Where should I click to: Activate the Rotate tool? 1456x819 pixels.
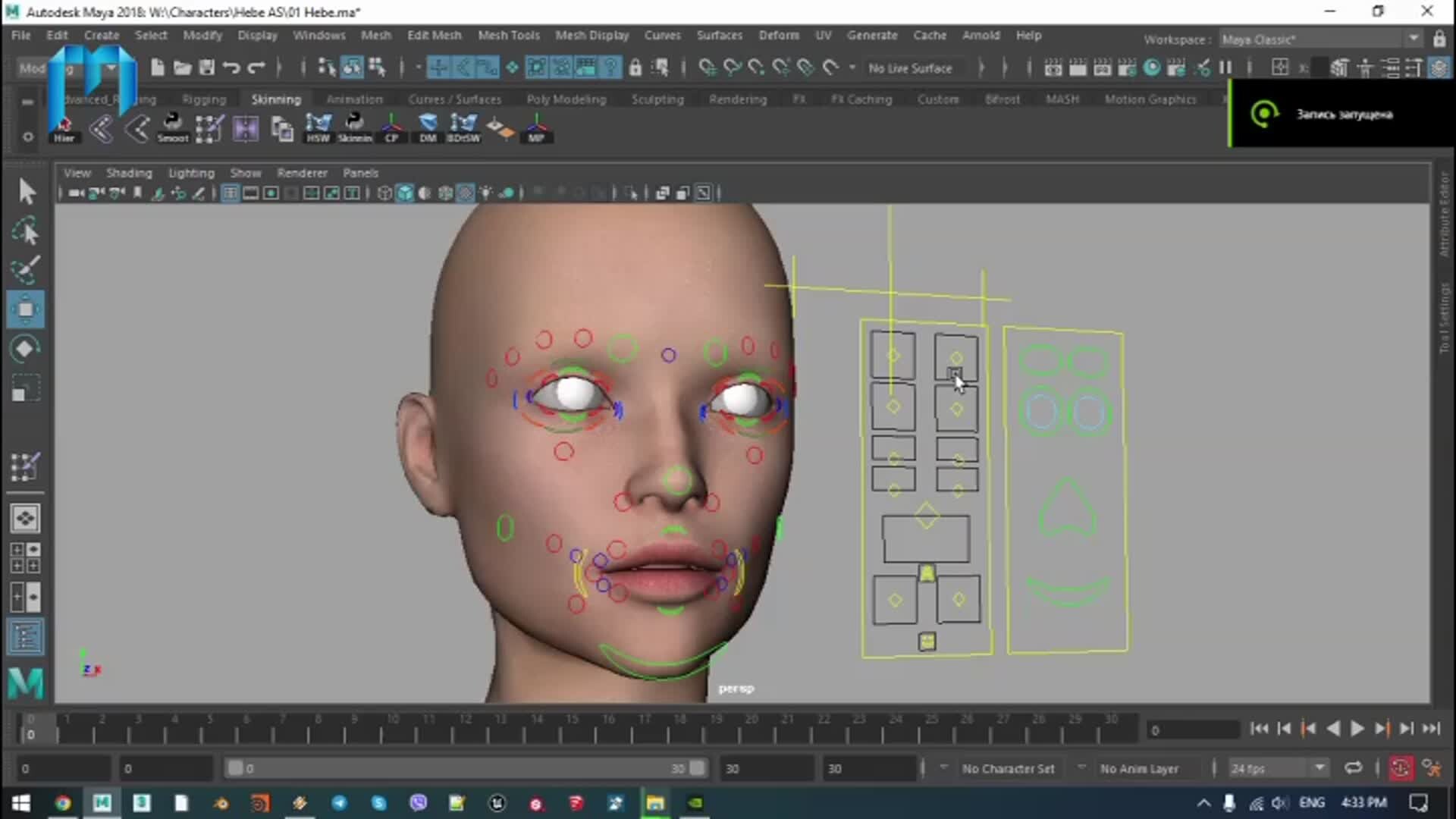pyautogui.click(x=27, y=348)
